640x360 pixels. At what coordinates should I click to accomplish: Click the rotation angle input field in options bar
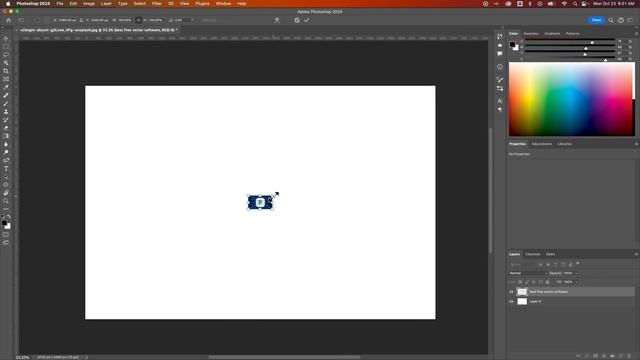point(181,20)
